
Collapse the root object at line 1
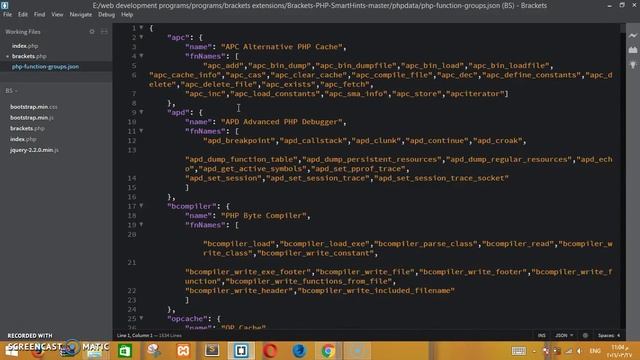coord(141,28)
